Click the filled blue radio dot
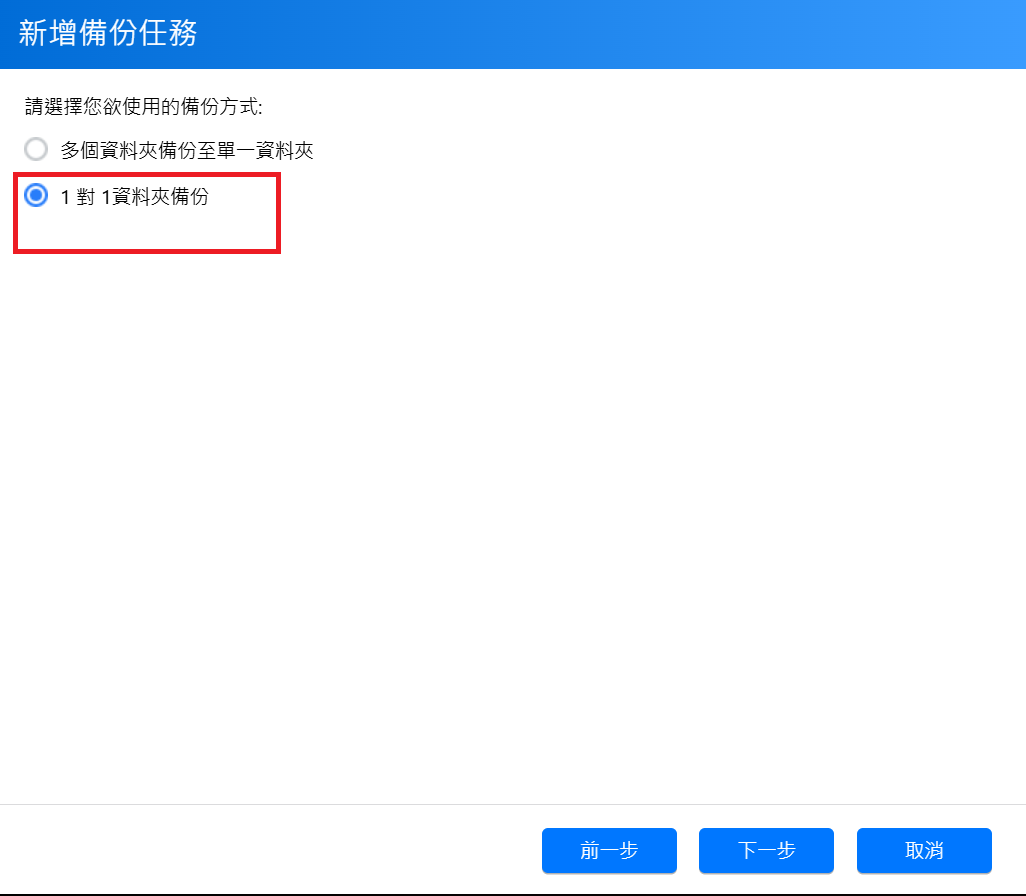The image size is (1026, 896). pyautogui.click(x=36, y=195)
